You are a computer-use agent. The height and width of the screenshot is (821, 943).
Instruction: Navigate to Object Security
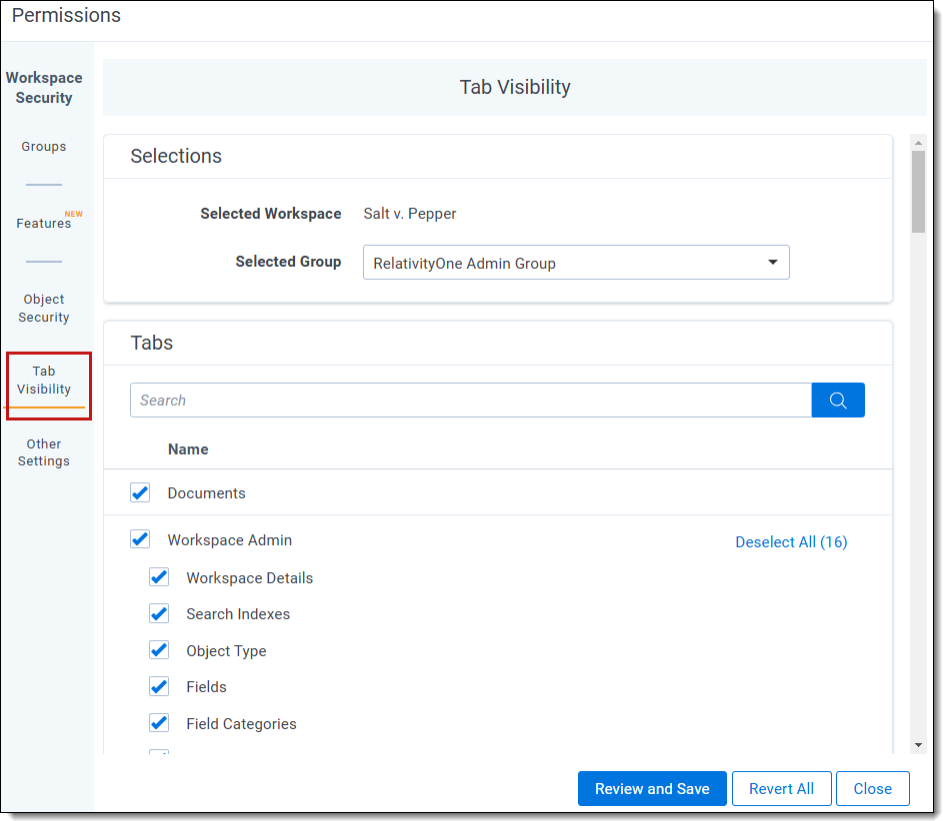tap(43, 308)
